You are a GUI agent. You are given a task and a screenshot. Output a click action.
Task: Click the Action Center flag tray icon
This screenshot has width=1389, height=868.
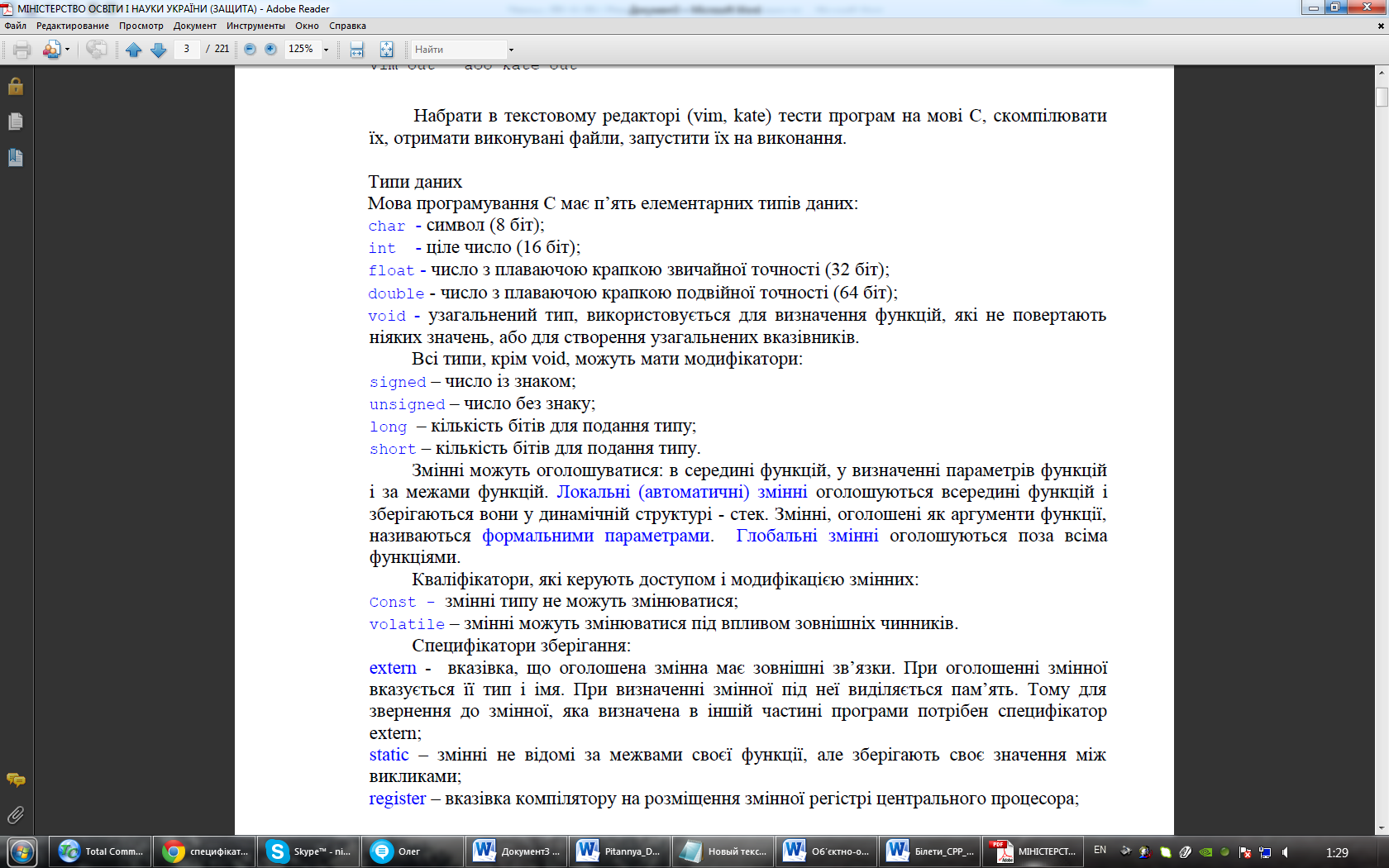click(1245, 851)
